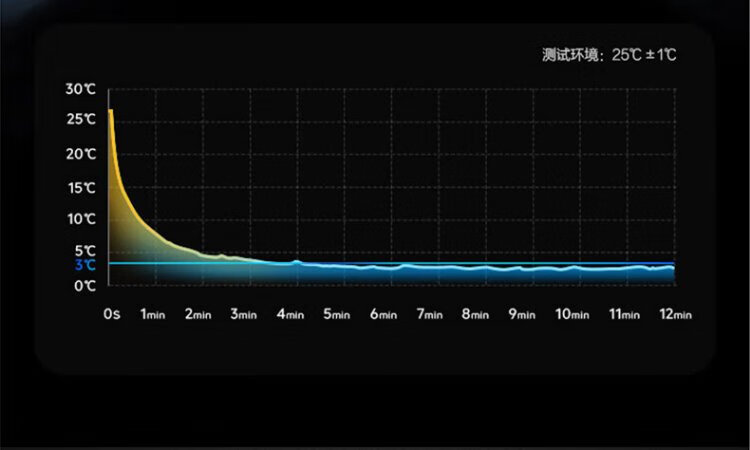Viewport: 750px width, 450px height.
Task: Select the 4min time axis label
Action: point(290,314)
